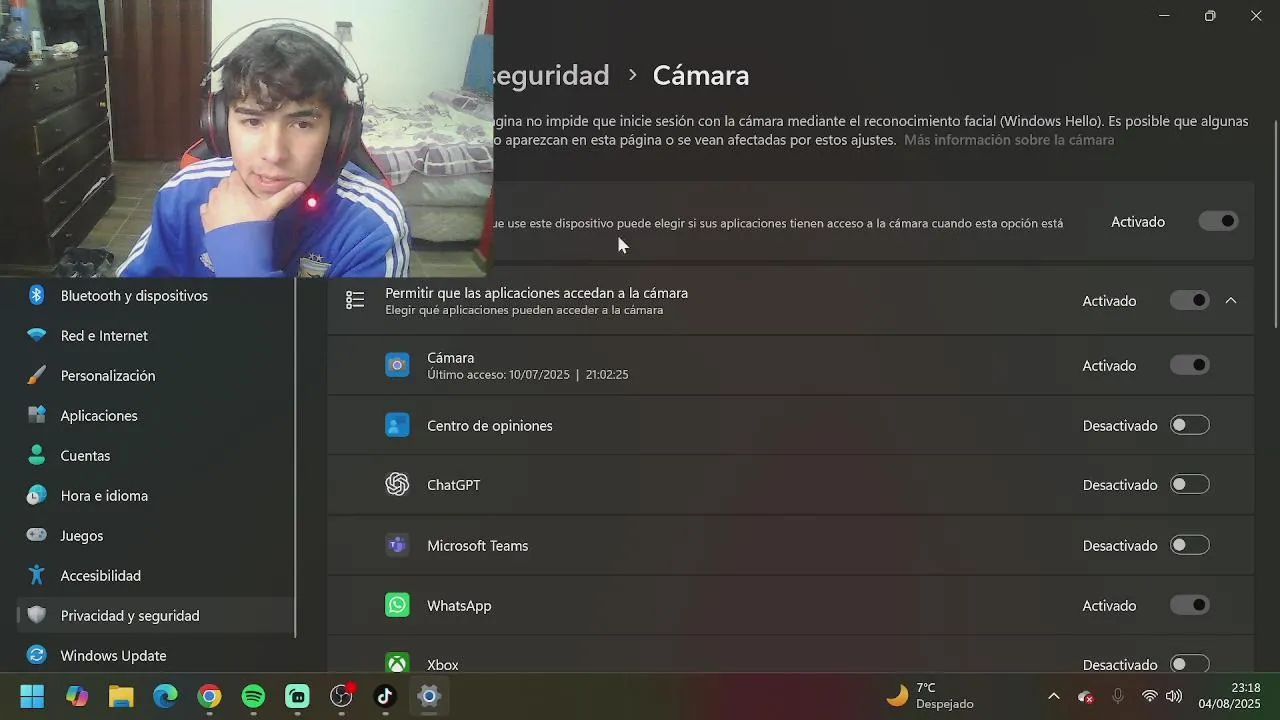1280x720 pixels.
Task: Click the Xbox app icon
Action: [397, 664]
